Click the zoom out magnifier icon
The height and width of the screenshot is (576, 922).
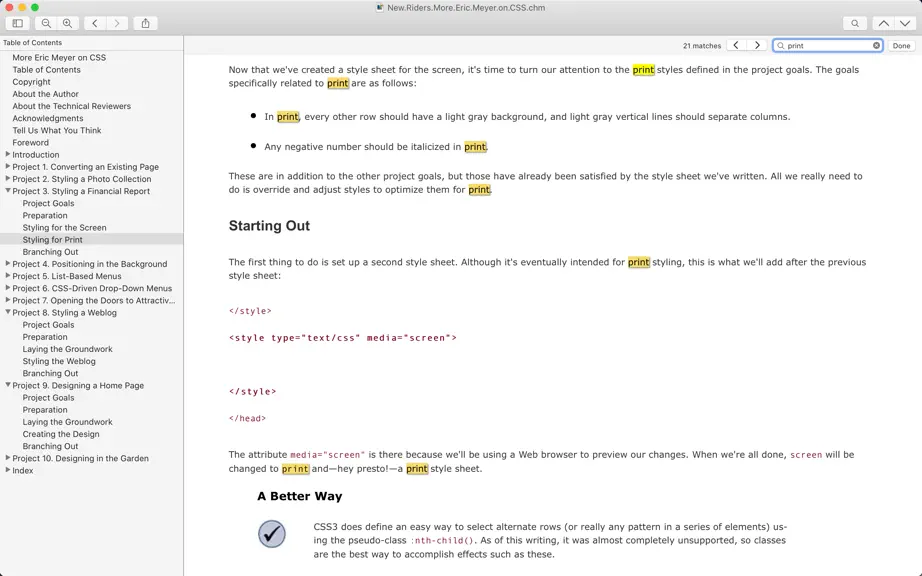coord(46,24)
